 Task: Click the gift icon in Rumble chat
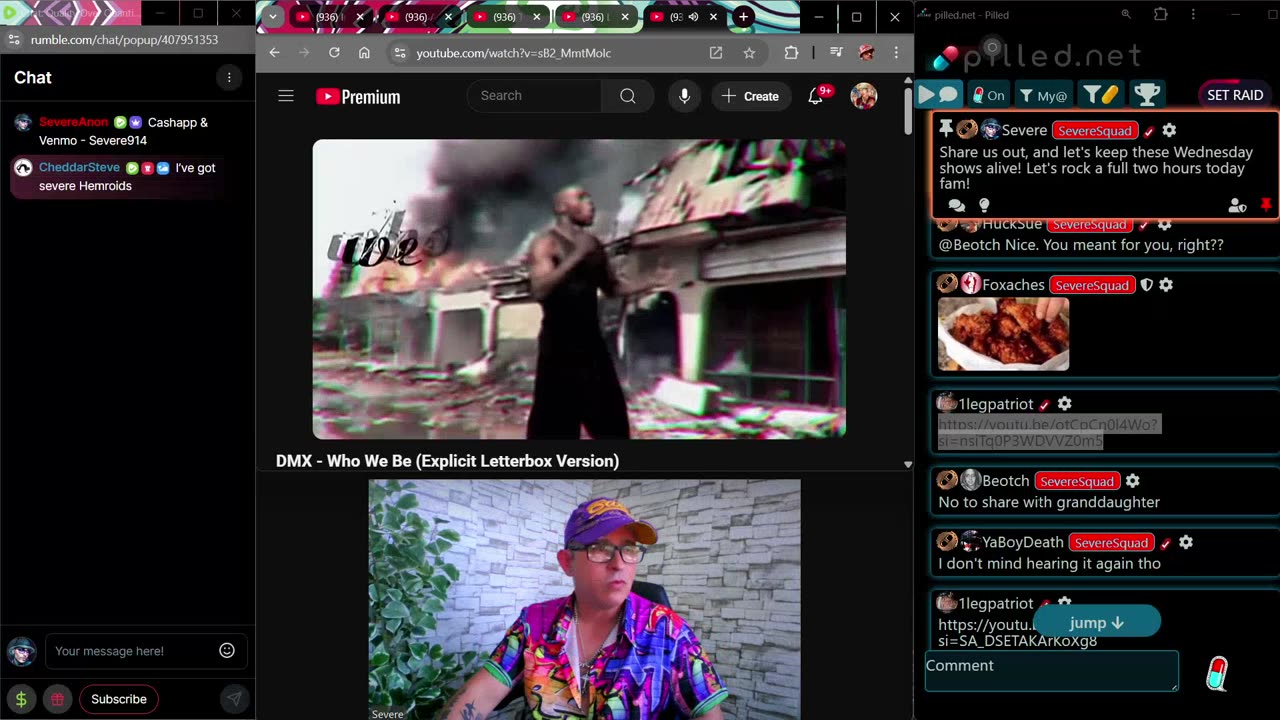coord(57,699)
